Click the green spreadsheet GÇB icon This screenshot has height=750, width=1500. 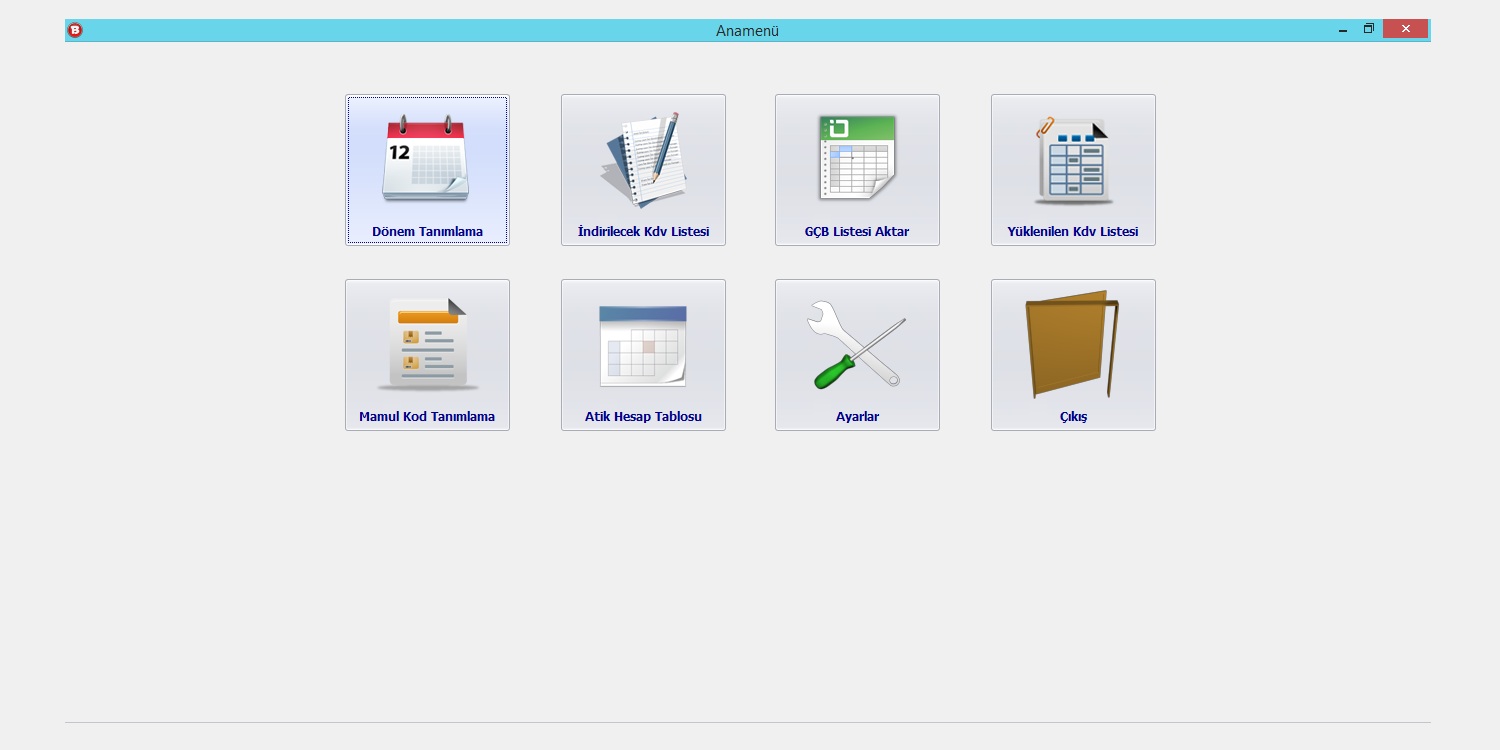point(857,158)
